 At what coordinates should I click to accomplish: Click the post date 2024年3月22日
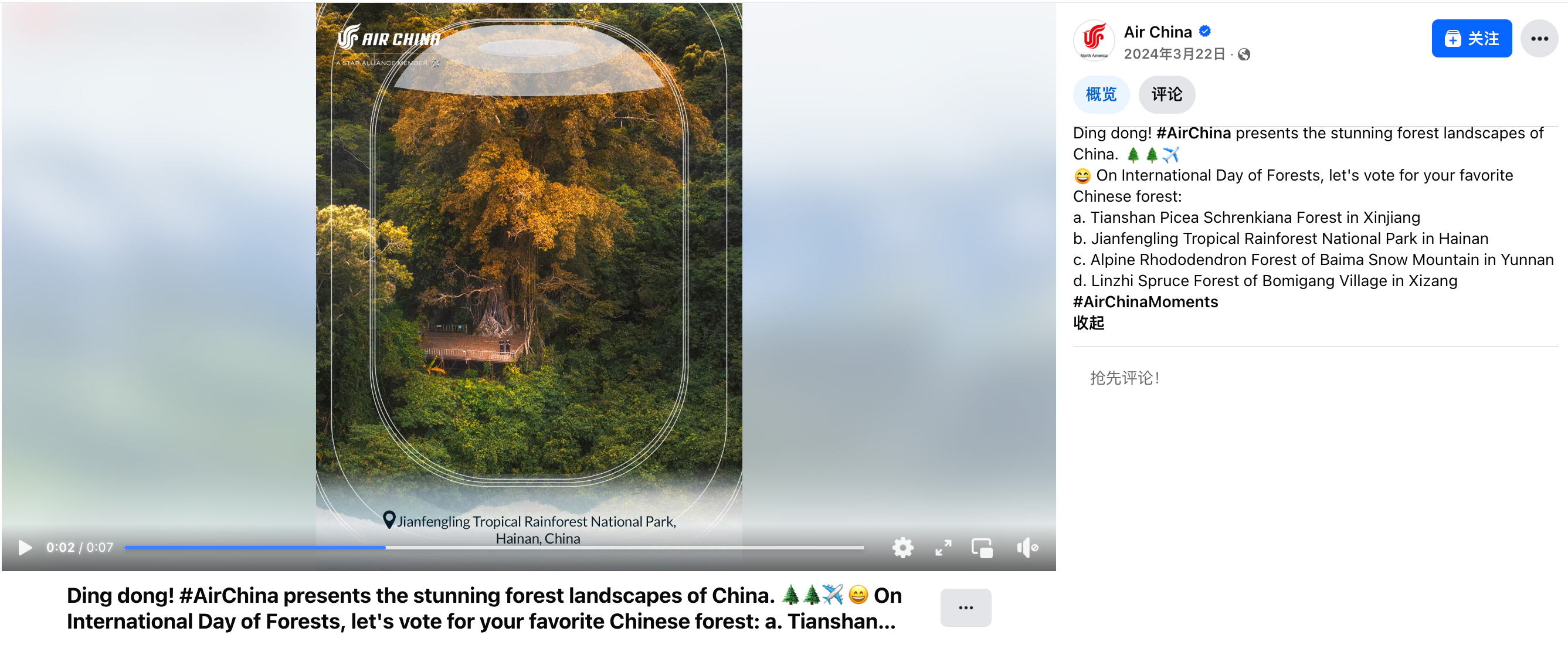(x=1173, y=54)
